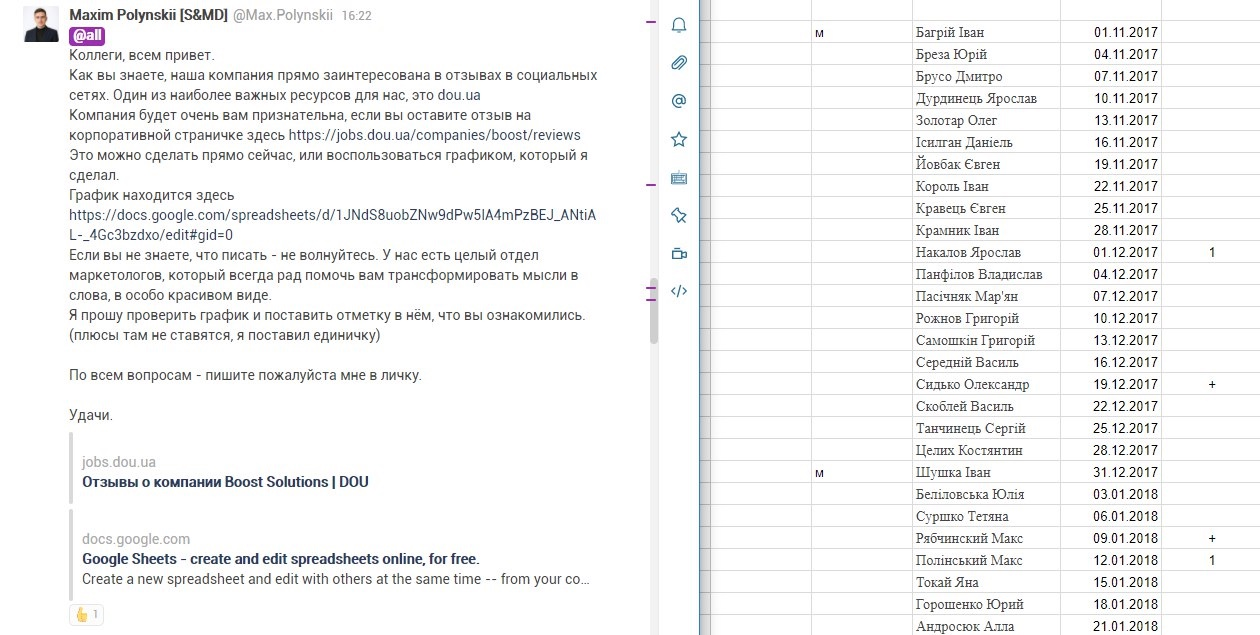Toggle the thumbs-up reaction on the message
The image size is (1260, 635).
pyautogui.click(x=86, y=614)
